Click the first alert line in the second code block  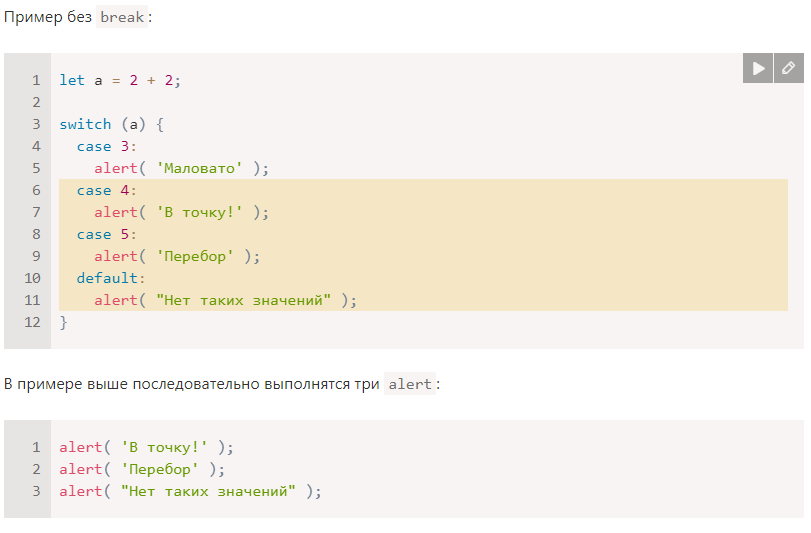(146, 447)
